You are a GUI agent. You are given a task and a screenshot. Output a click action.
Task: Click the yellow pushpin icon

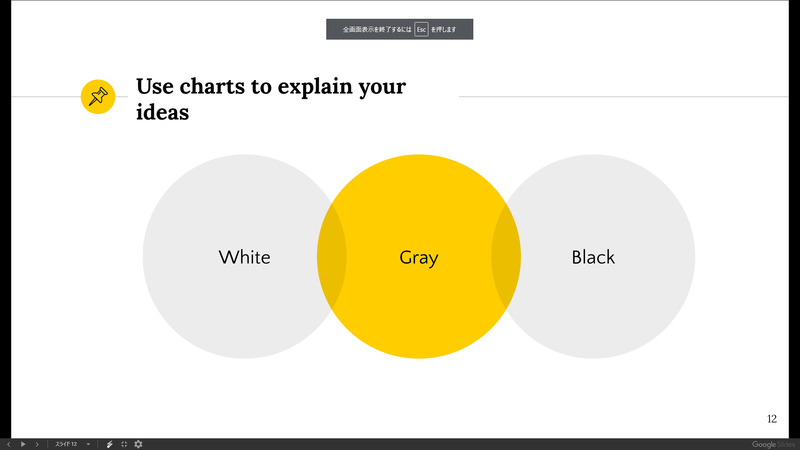(98, 96)
